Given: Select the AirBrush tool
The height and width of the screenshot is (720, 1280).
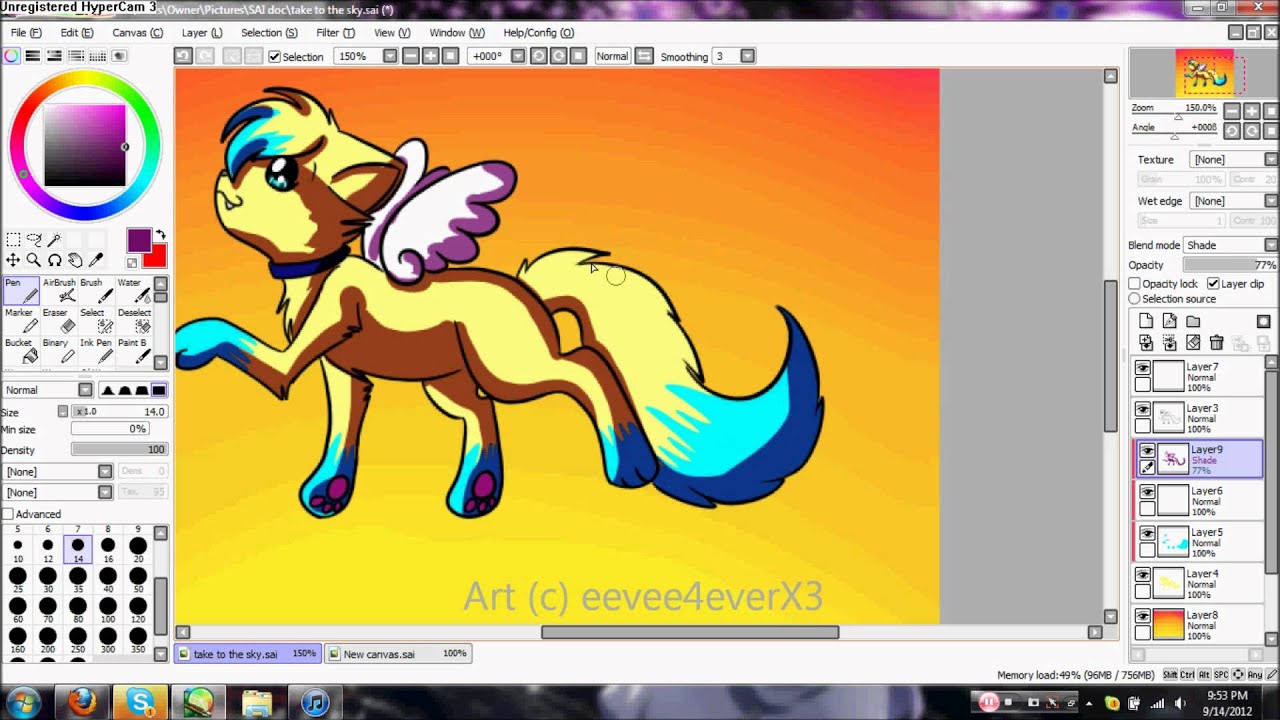Looking at the screenshot, I should click(59, 291).
